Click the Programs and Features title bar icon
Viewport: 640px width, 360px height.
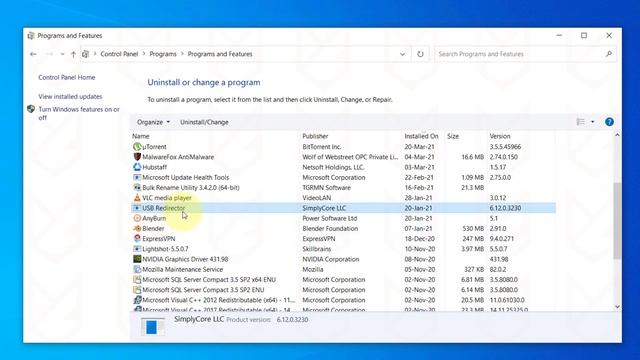(x=31, y=36)
